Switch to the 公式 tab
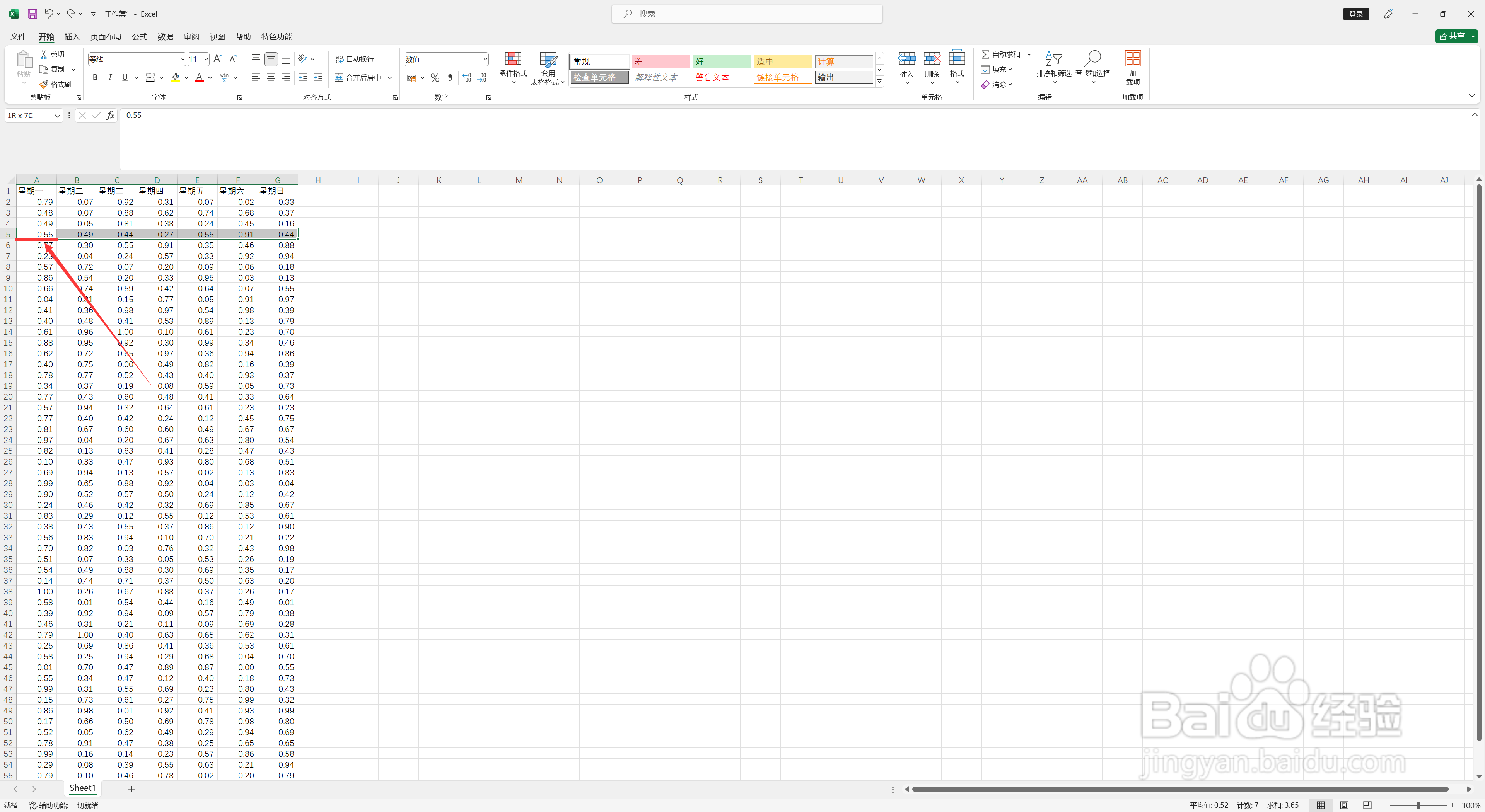Screen dimensions: 1485x812 [x=140, y=36]
